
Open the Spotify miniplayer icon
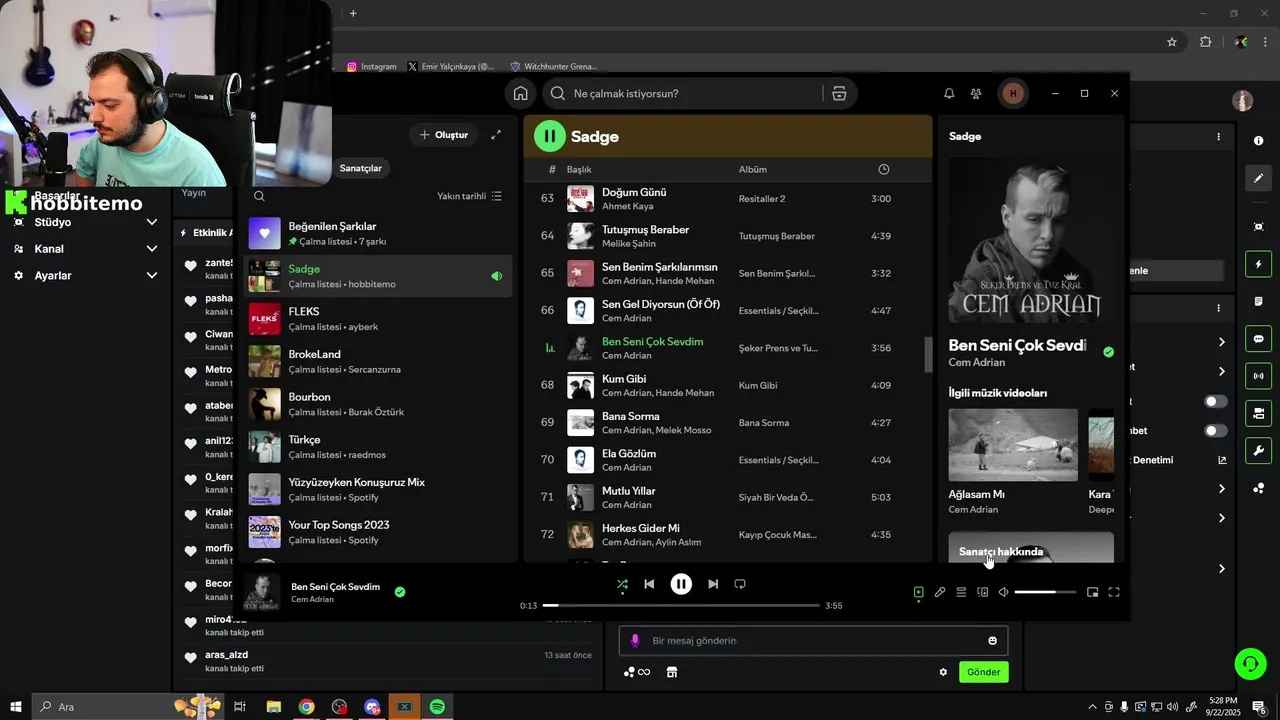pos(1092,592)
